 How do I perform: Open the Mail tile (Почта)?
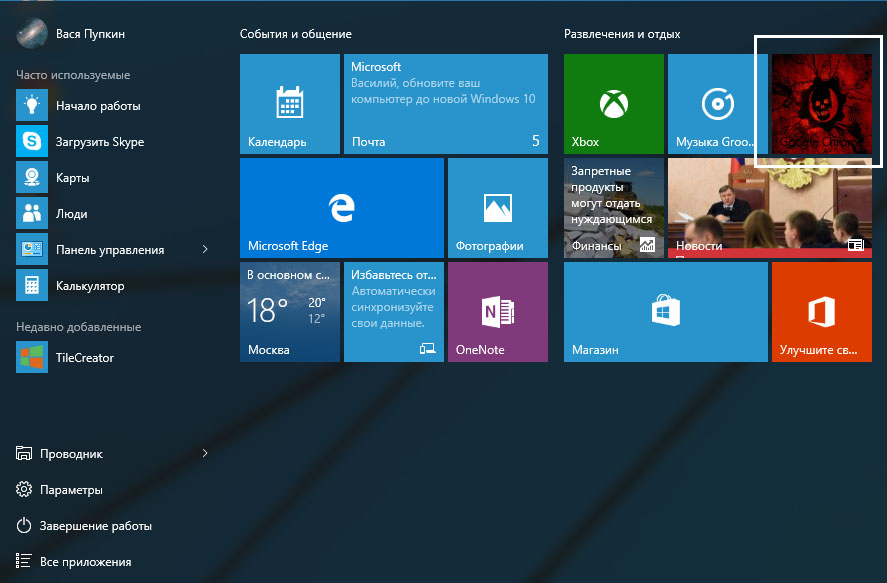(x=446, y=104)
